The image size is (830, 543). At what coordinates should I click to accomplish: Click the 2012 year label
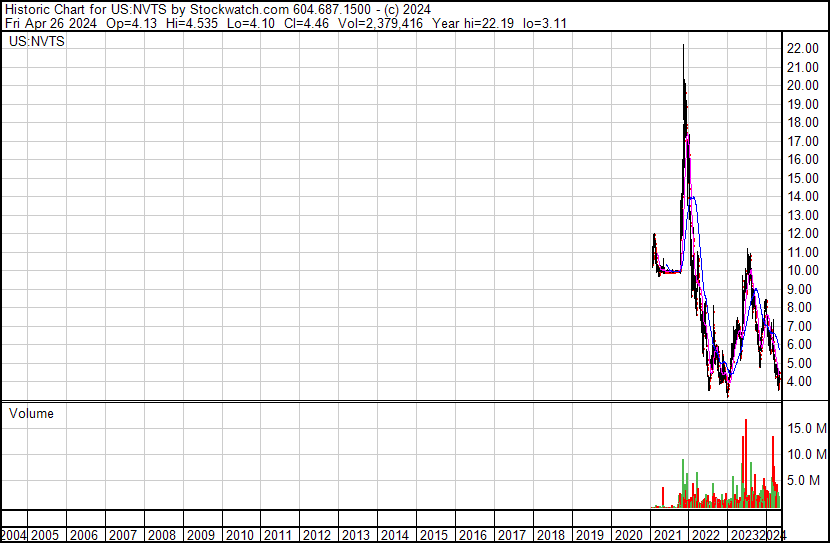[x=316, y=535]
